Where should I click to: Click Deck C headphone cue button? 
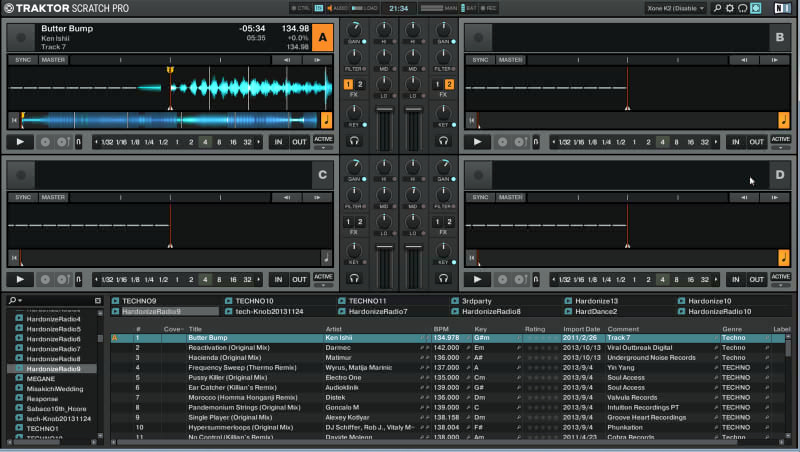point(354,278)
